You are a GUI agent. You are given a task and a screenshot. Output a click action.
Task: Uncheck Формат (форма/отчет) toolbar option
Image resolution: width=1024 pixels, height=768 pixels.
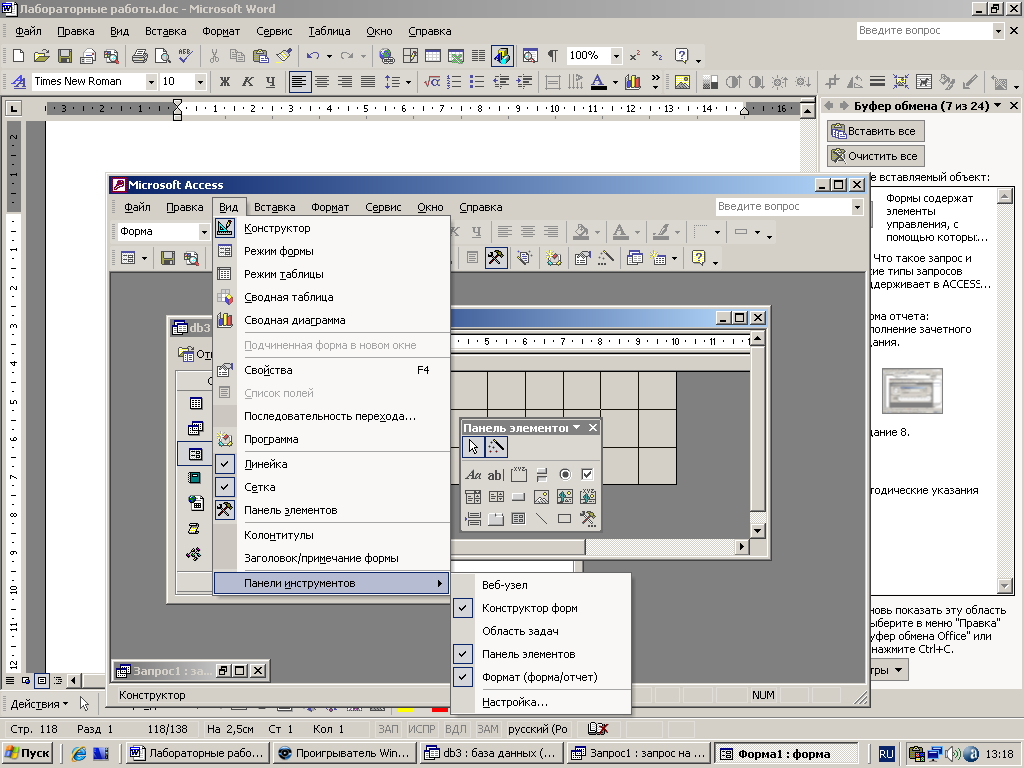(541, 677)
